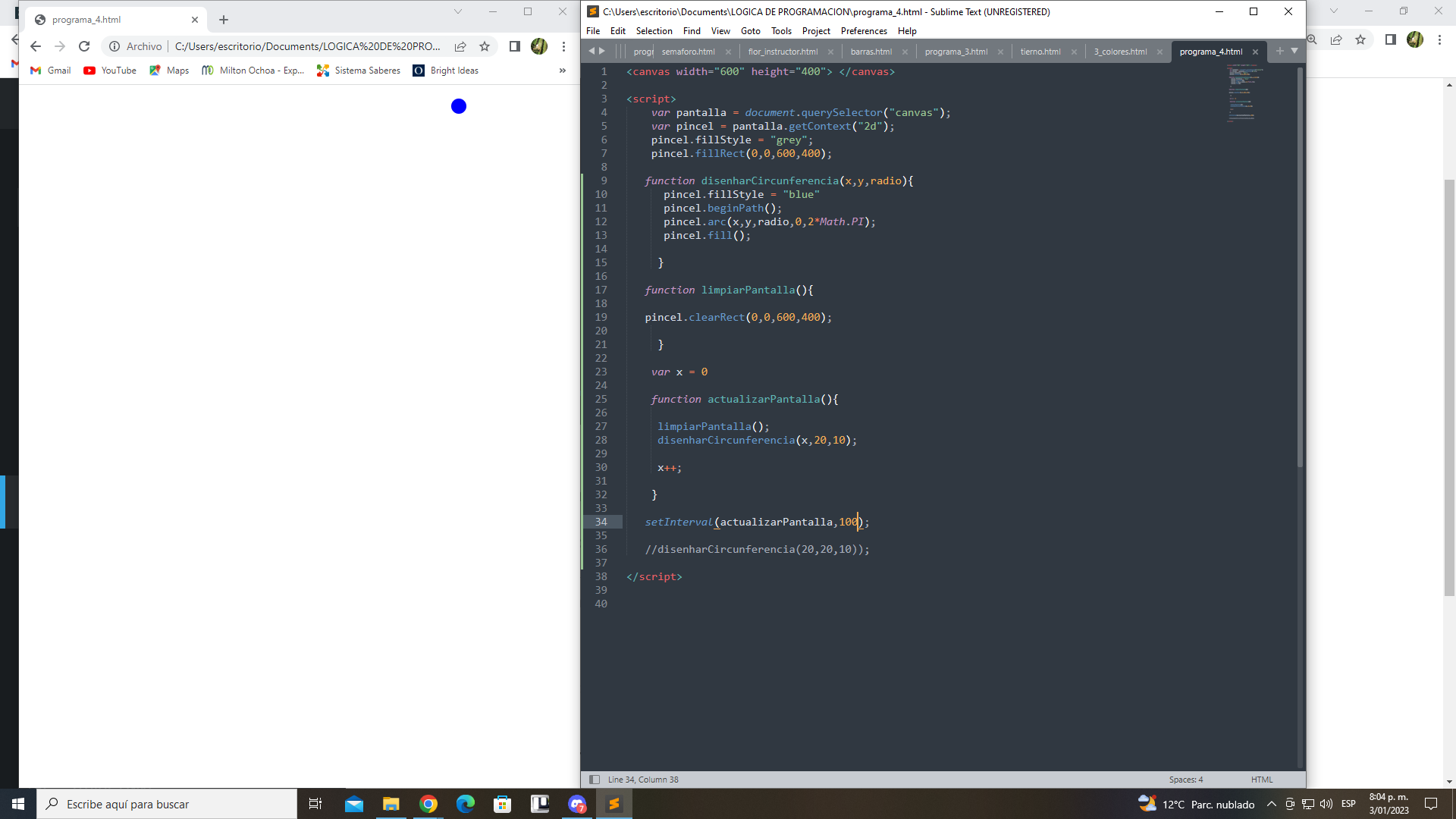Open the Sistema Saberes bookmark
Viewport: 1456px width, 819px height.
[x=359, y=71]
